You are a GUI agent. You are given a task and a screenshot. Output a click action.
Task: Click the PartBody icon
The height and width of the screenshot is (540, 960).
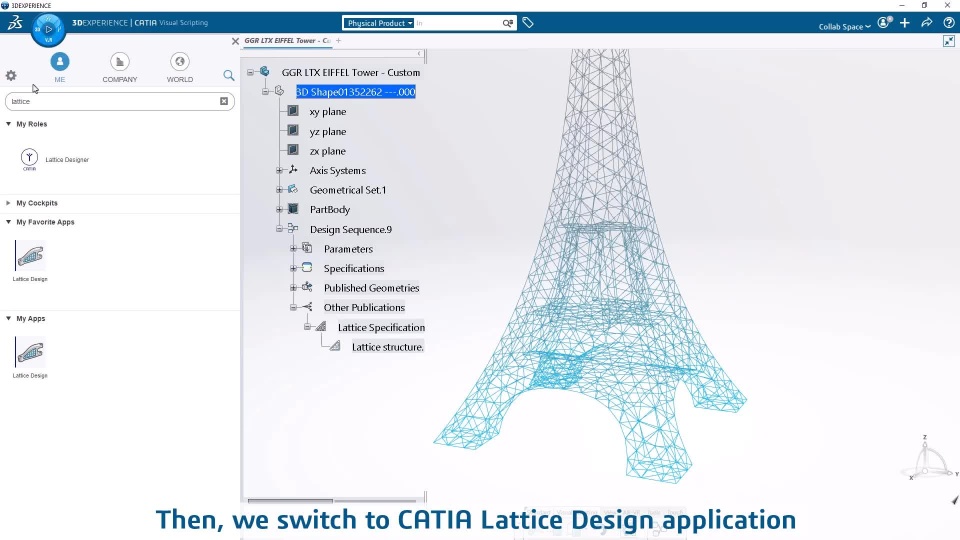coord(293,209)
